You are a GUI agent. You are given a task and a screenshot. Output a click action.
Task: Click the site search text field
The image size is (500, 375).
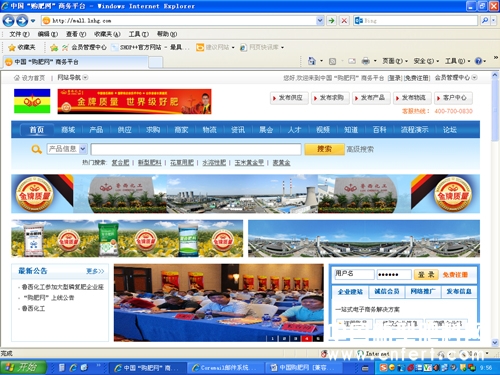[196, 149]
